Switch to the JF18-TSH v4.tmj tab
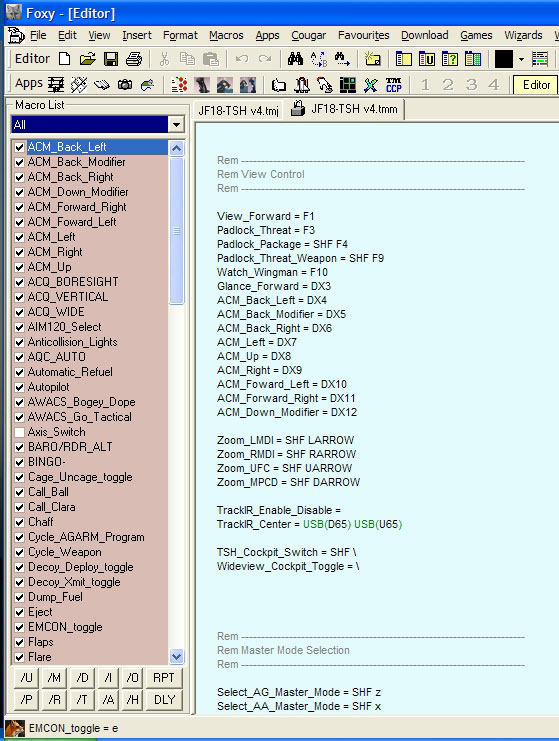Viewport: 559px width, 741px height. point(238,111)
